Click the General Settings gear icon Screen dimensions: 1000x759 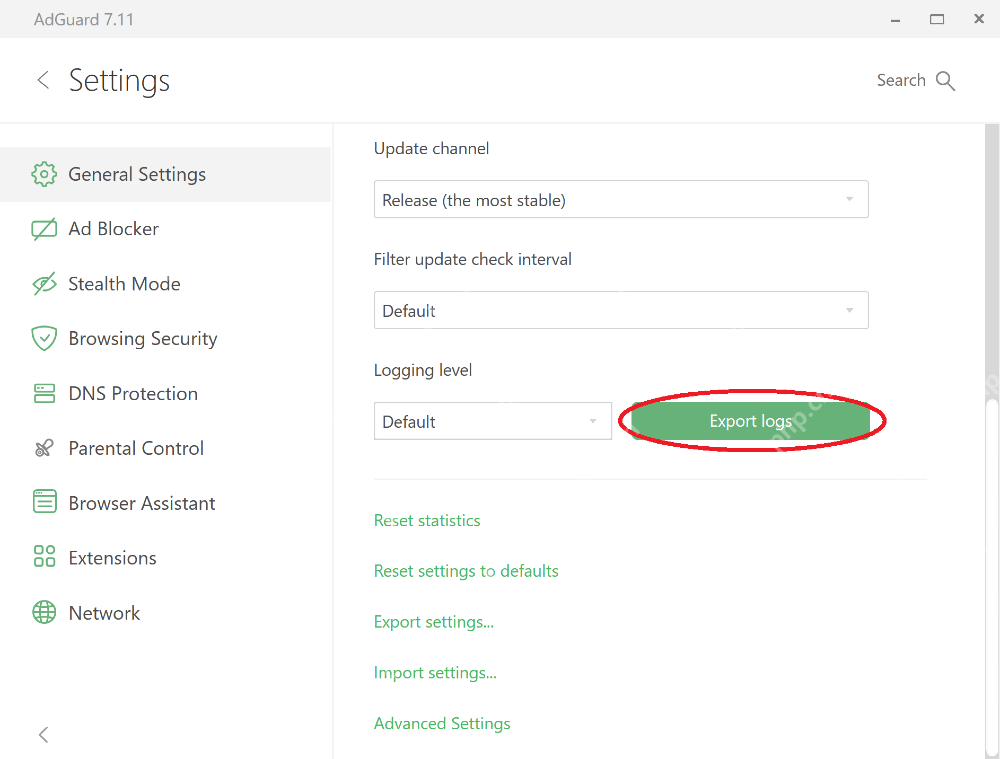click(x=44, y=174)
